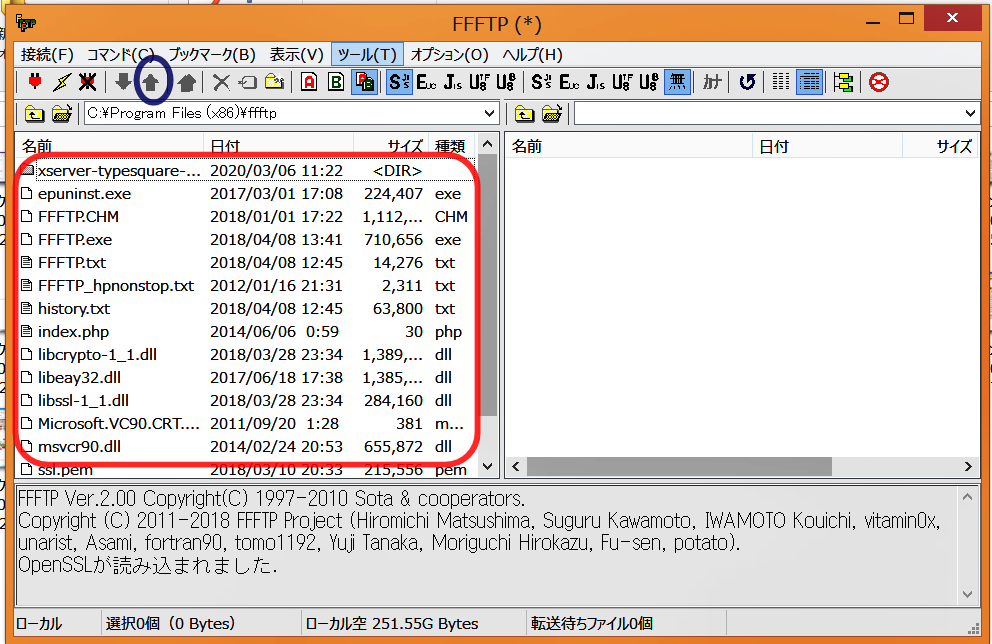Click the Rename icon in toolbar
The height and width of the screenshot is (644, 992).
[247, 82]
